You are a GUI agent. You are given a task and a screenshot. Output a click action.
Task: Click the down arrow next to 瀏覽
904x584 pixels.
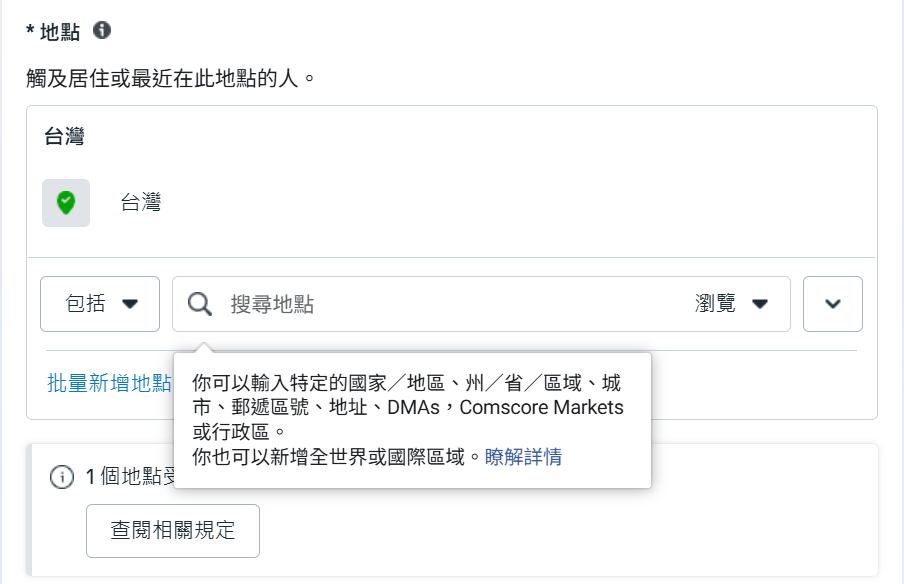[760, 304]
